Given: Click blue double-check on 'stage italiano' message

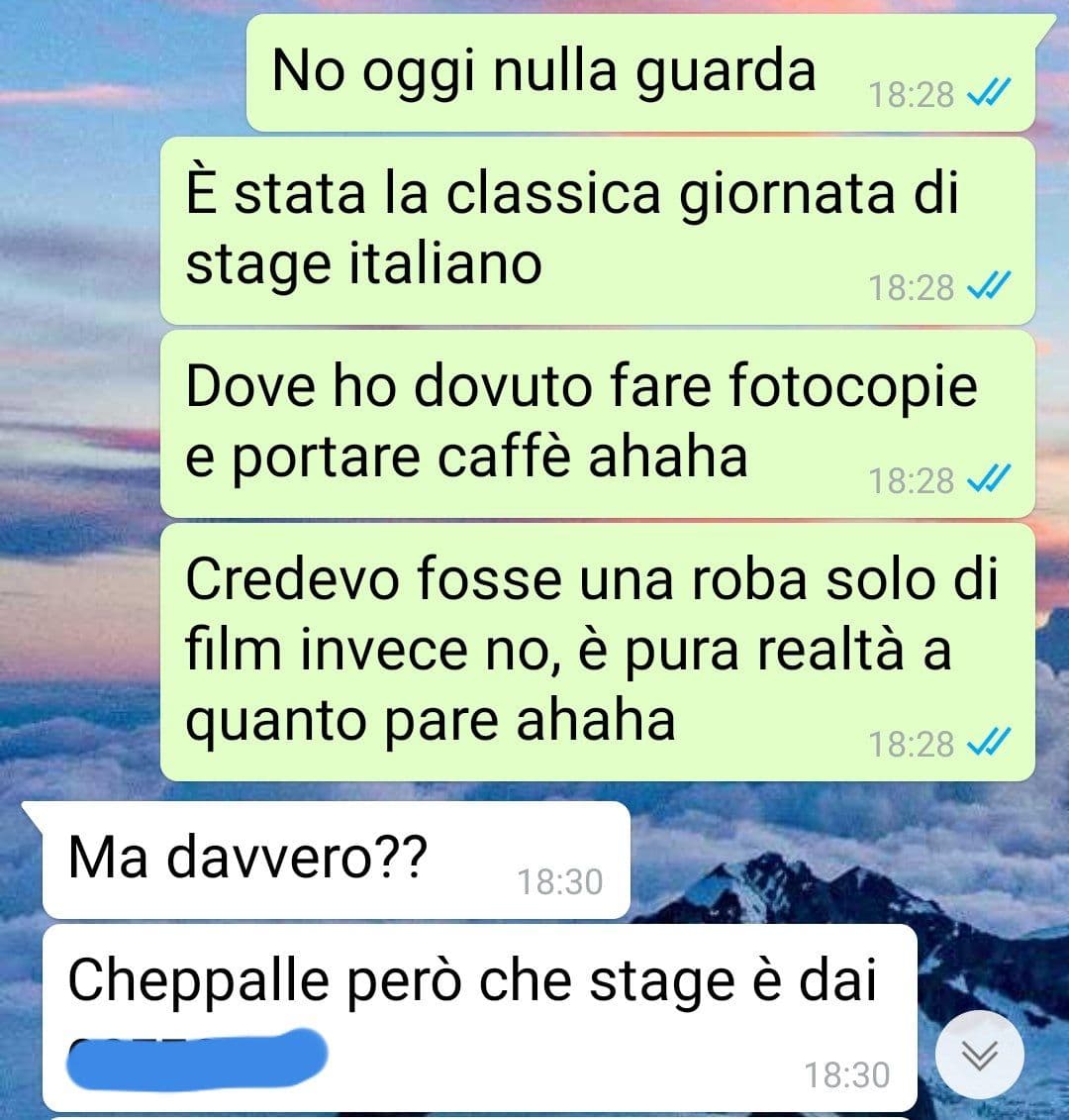Looking at the screenshot, I should click(989, 286).
